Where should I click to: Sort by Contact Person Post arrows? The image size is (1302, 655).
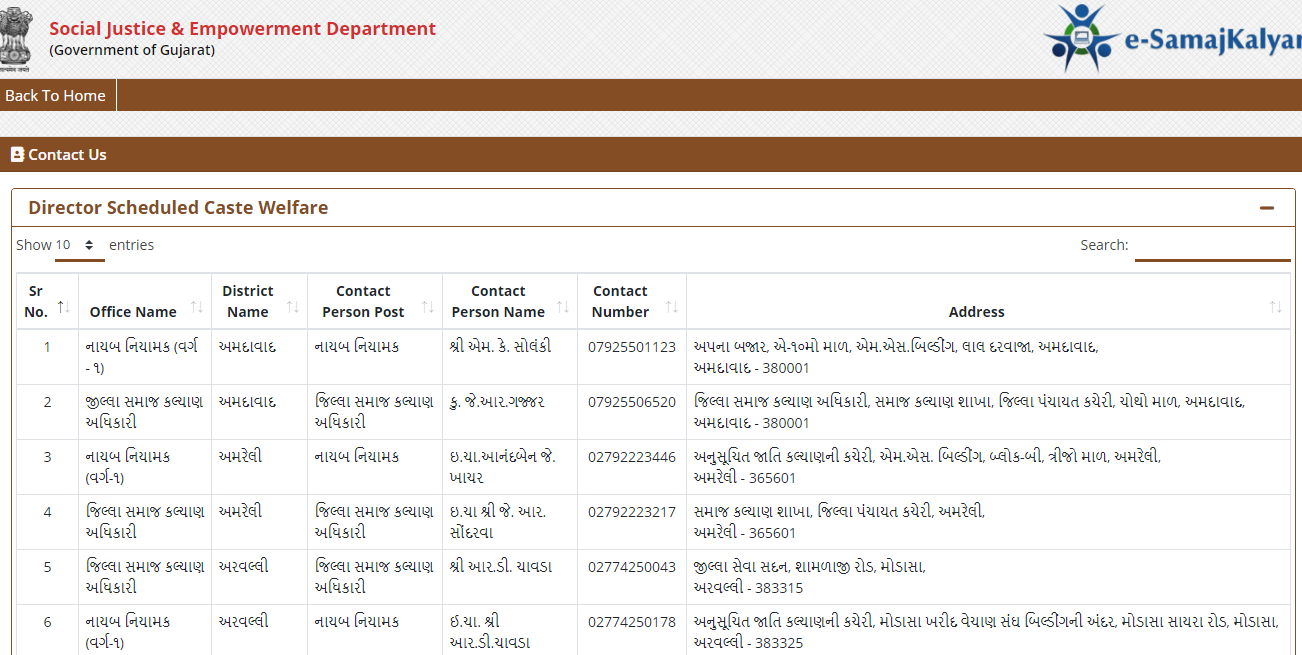pyautogui.click(x=428, y=306)
